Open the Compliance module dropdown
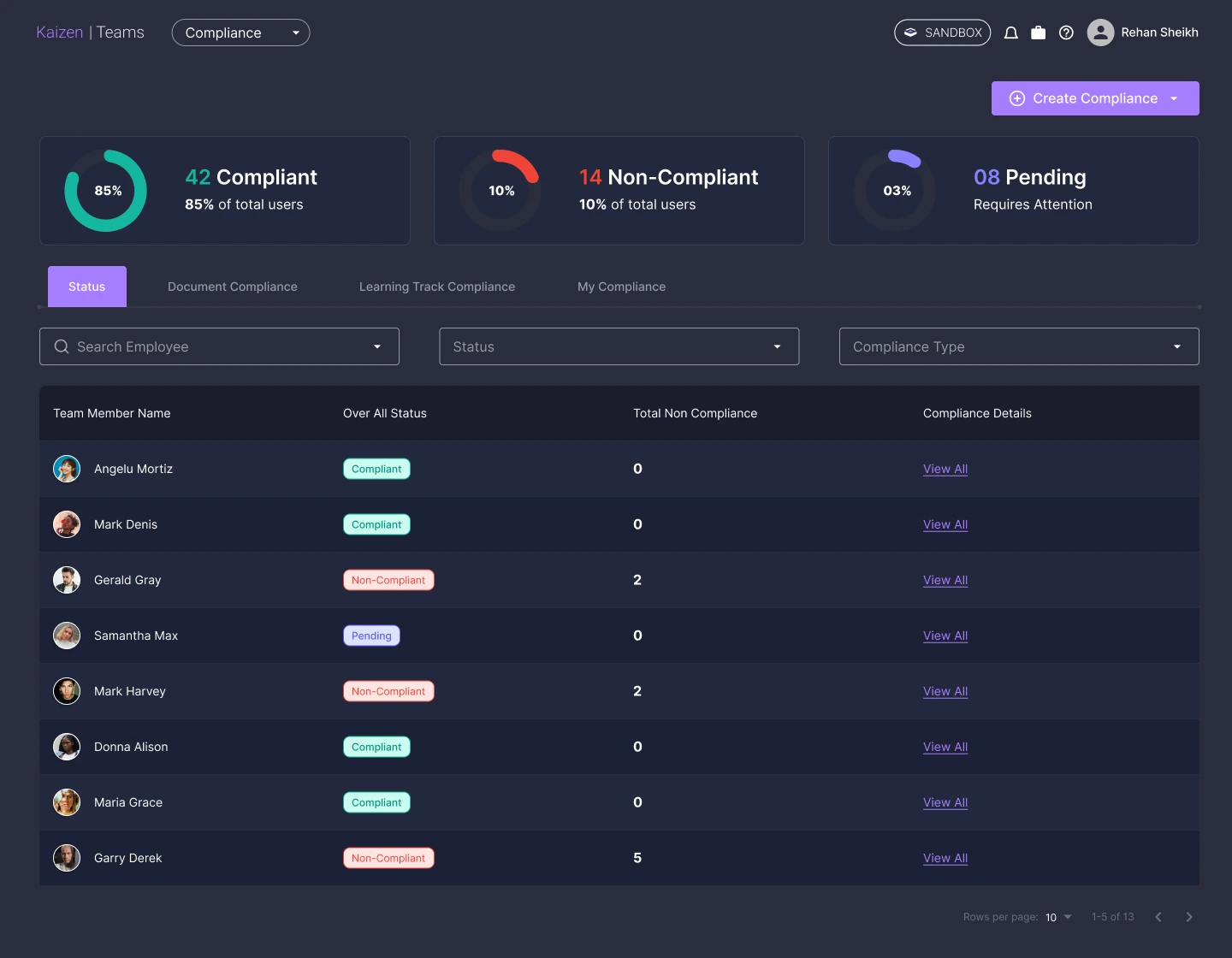Screen dimensions: 1232x958 (240, 33)
